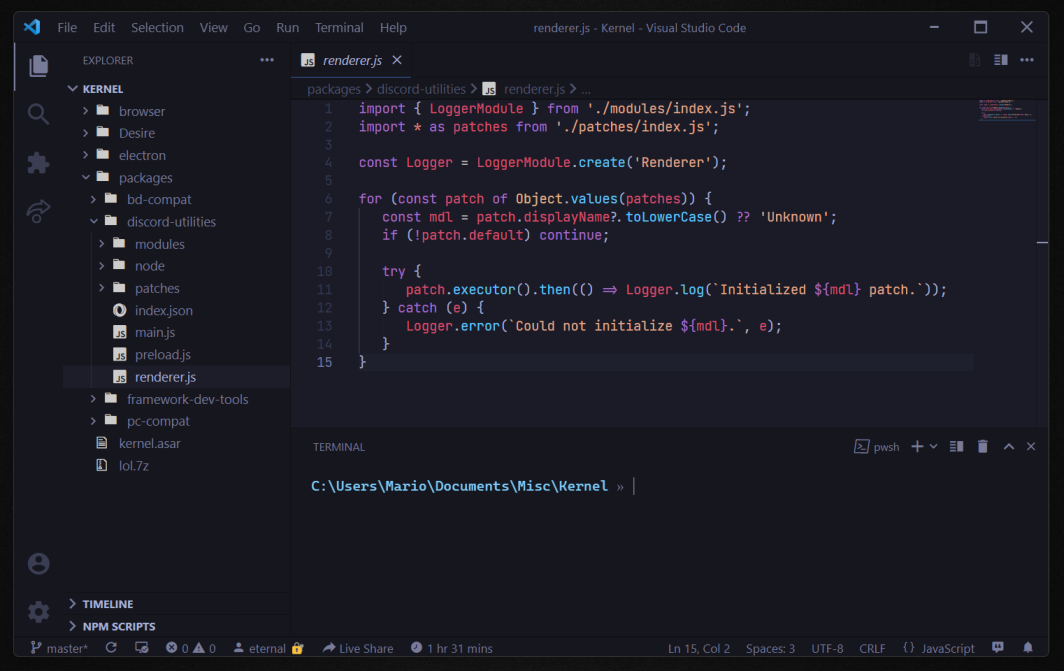
Task: Kill terminal with trash icon
Action: pos(983,446)
